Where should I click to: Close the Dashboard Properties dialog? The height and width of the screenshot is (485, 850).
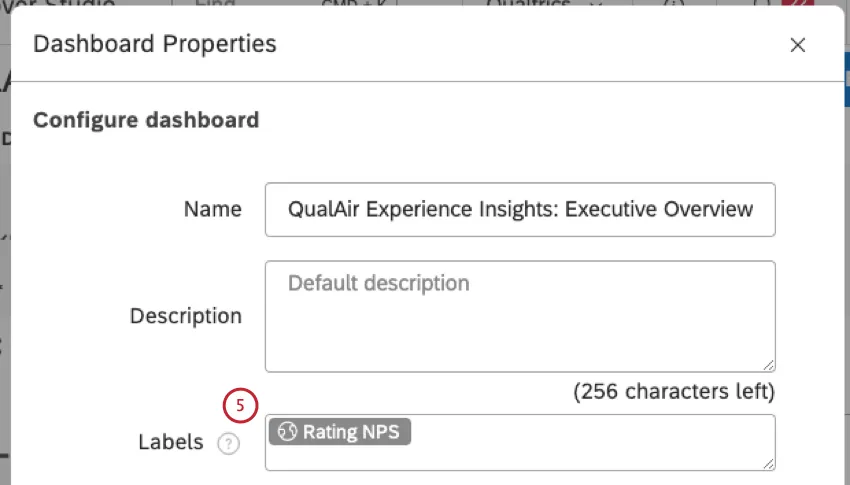pos(797,45)
